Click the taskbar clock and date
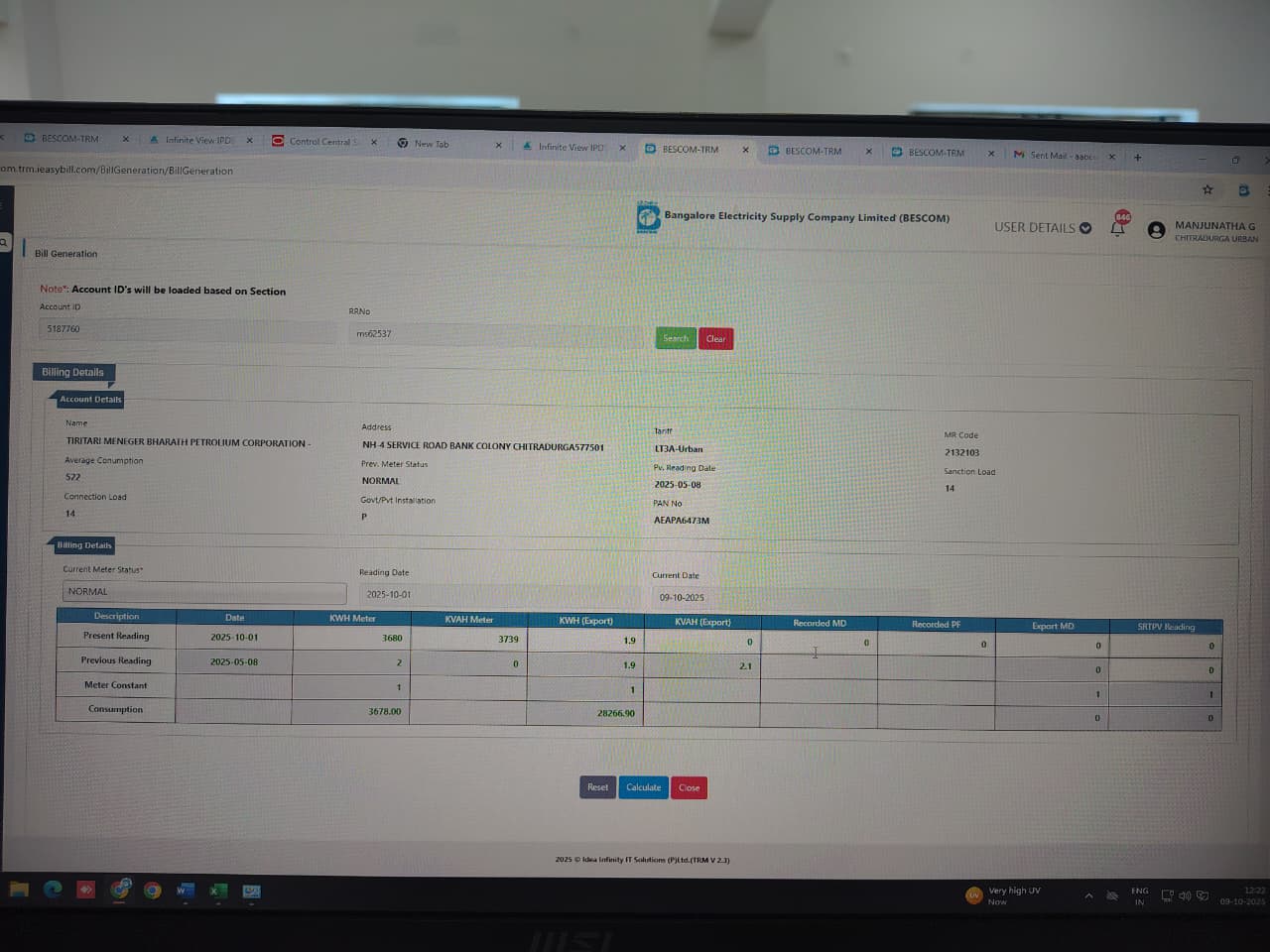 coord(1243,895)
